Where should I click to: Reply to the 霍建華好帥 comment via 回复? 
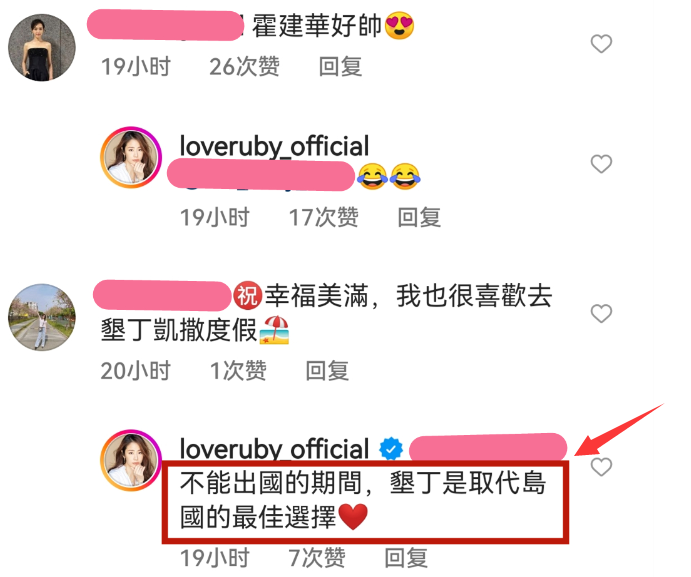click(x=340, y=67)
